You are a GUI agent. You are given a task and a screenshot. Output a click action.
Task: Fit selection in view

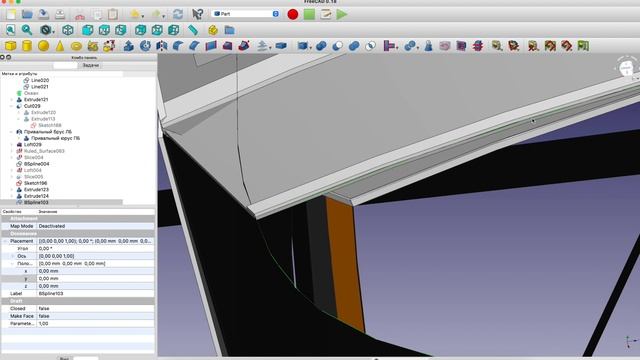[x=27, y=30]
